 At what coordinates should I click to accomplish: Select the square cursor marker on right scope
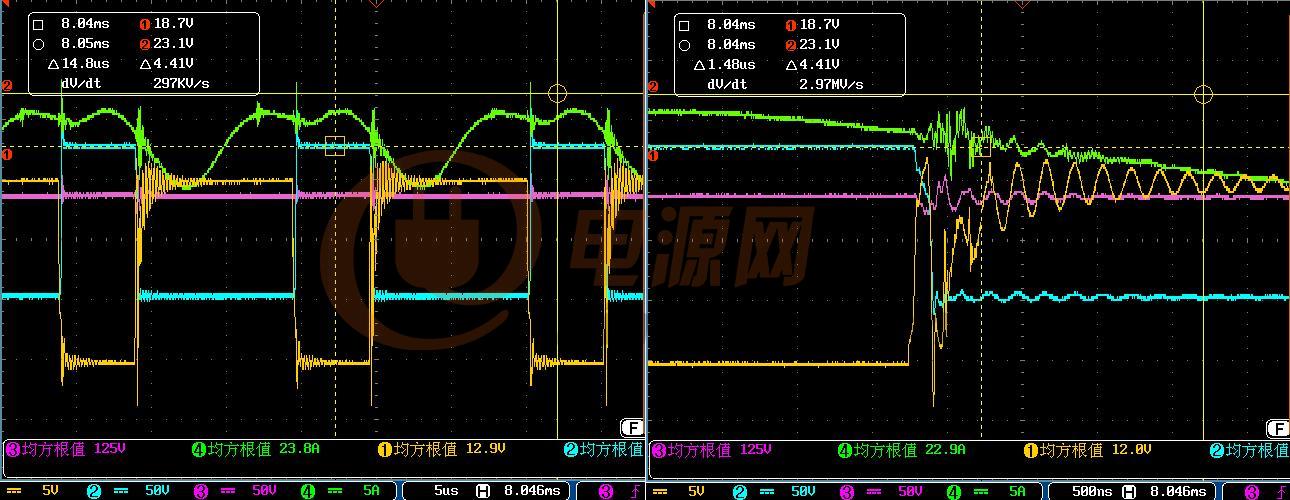(x=983, y=148)
